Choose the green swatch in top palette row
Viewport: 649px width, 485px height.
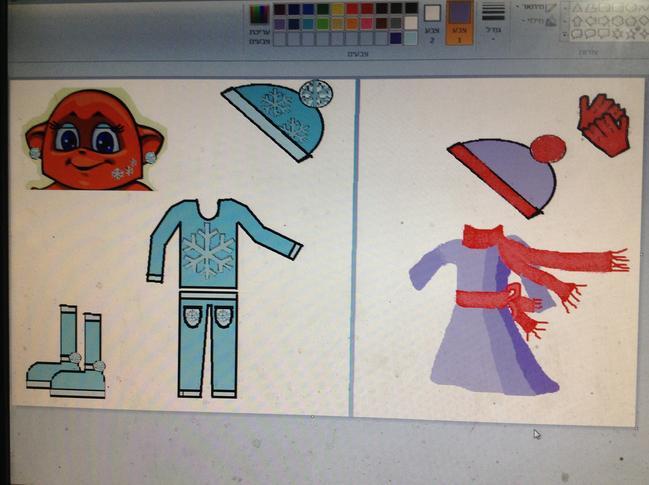coord(323,8)
